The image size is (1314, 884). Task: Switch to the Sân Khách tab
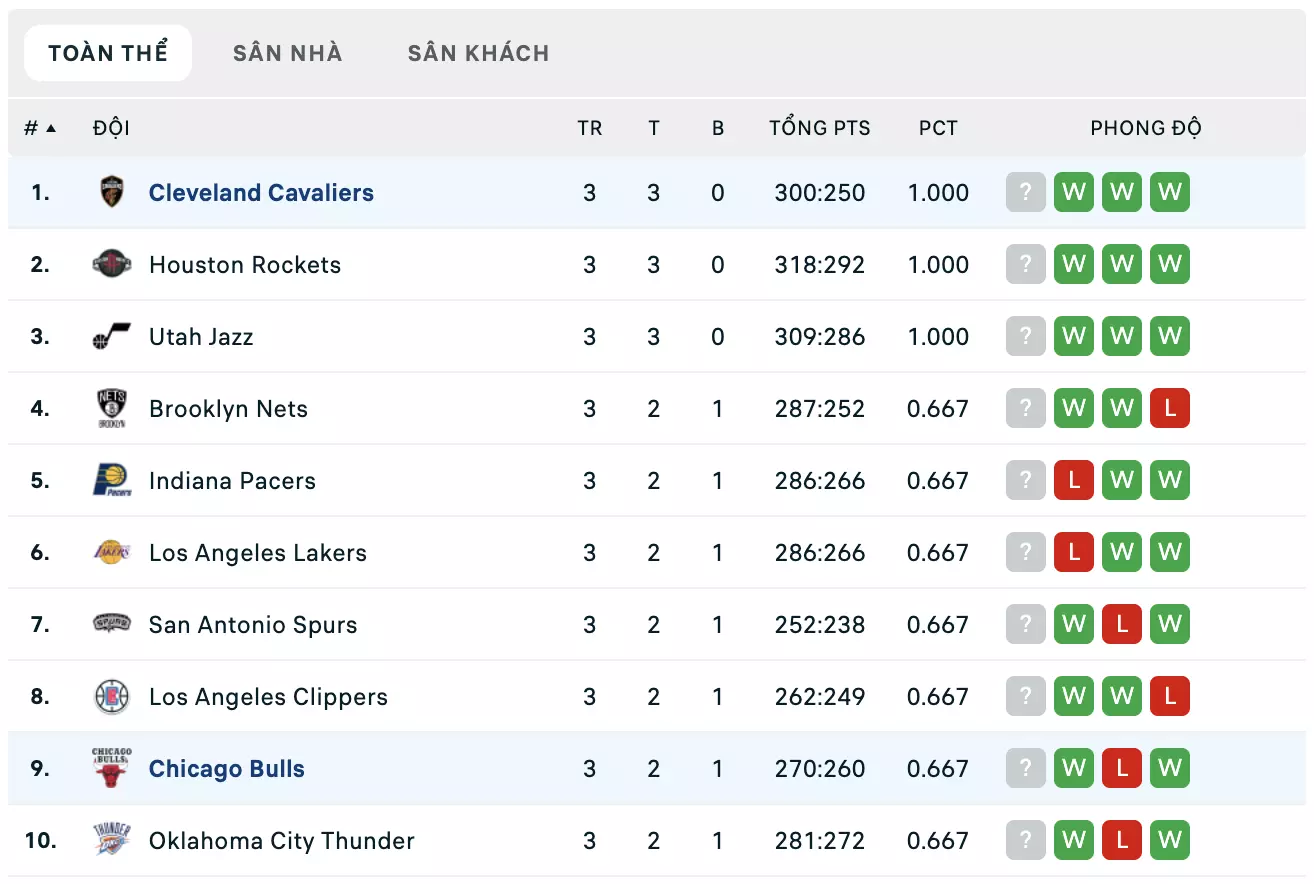click(478, 53)
